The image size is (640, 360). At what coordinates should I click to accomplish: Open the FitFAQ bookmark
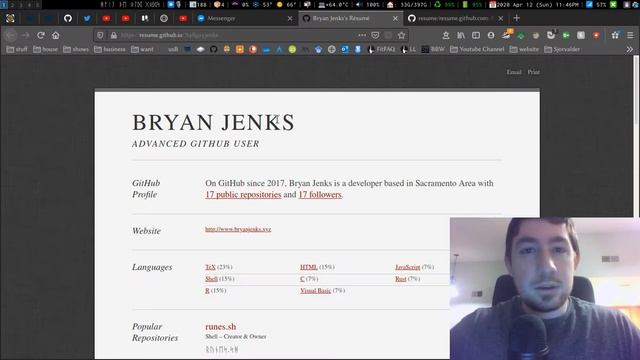(381, 49)
